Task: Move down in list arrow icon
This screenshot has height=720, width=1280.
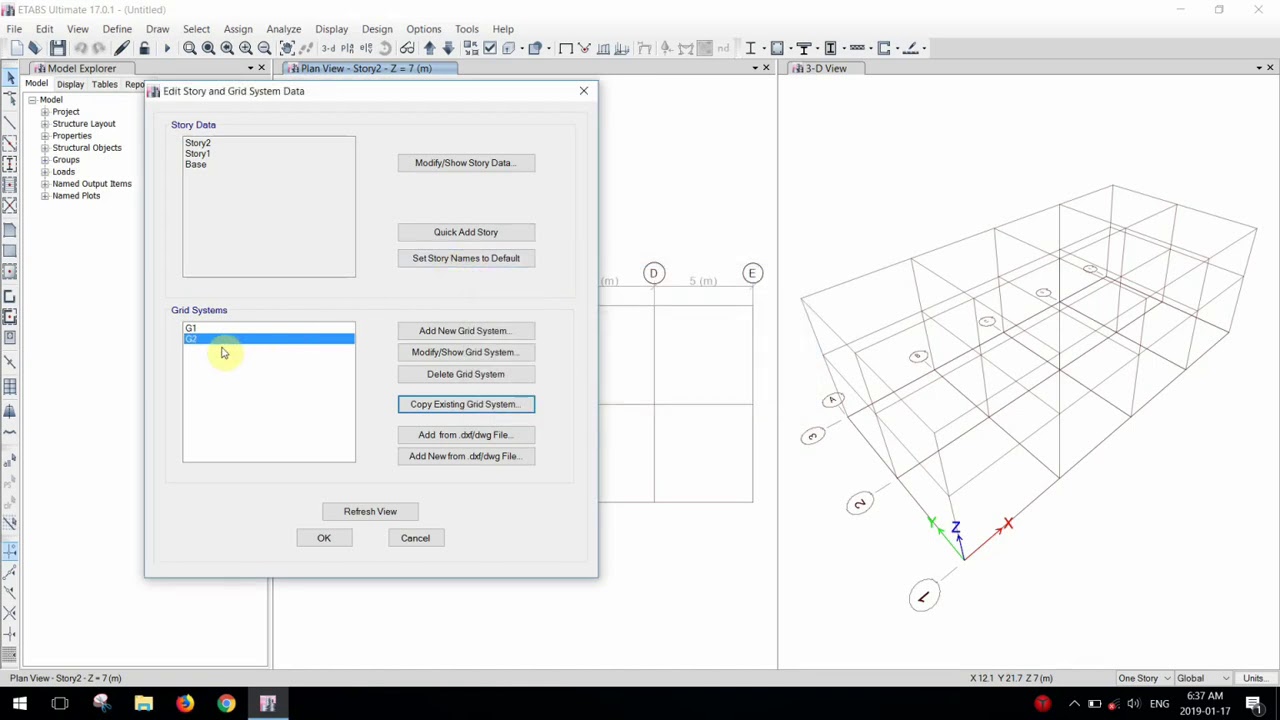Action: click(x=448, y=48)
